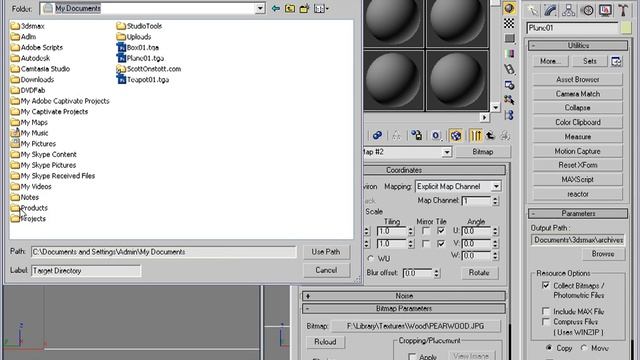Switch to the Display panel tab

605,10
